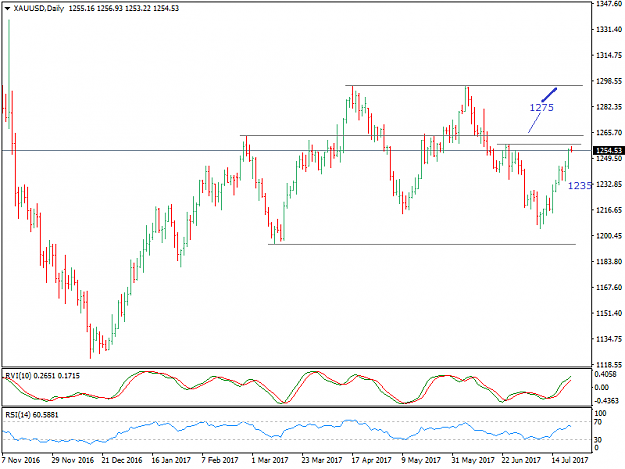Open the chart menu triangle beside XAUUSD

[8, 8]
